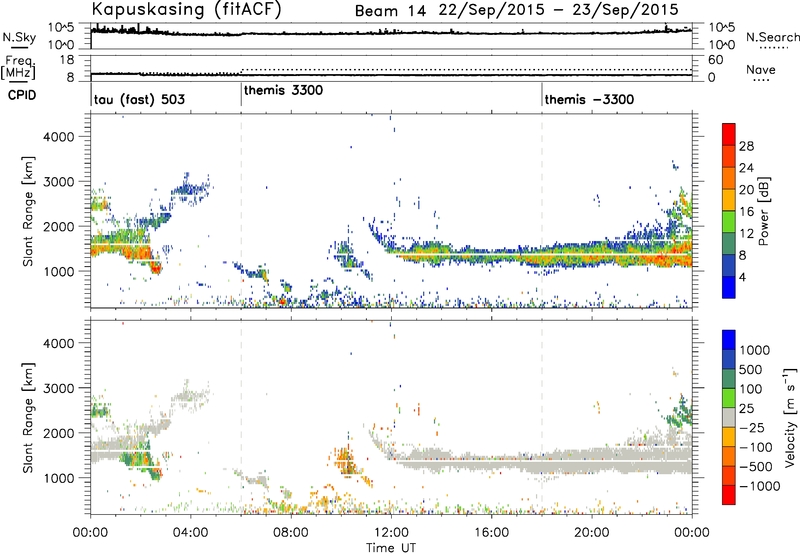Click the '25' label on Velocity color bar
800x554 pixels.
[746, 409]
